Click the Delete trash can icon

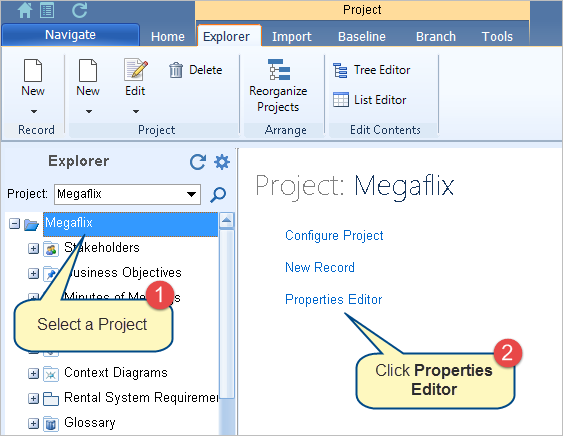coord(176,70)
